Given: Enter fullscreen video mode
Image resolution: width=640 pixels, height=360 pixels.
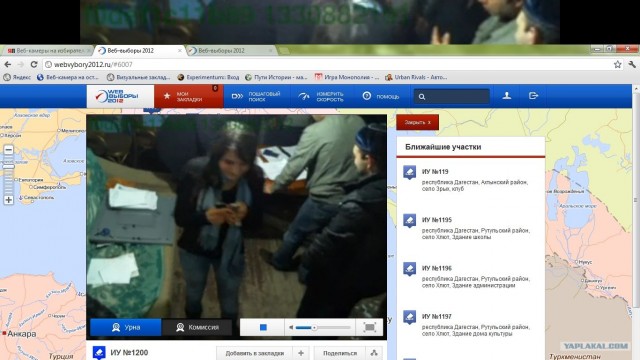Looking at the screenshot, I should tap(369, 327).
